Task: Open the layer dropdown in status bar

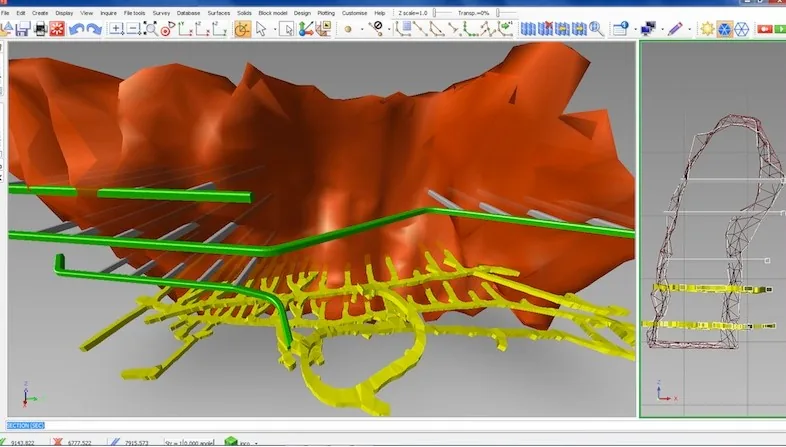Action: pos(256,443)
